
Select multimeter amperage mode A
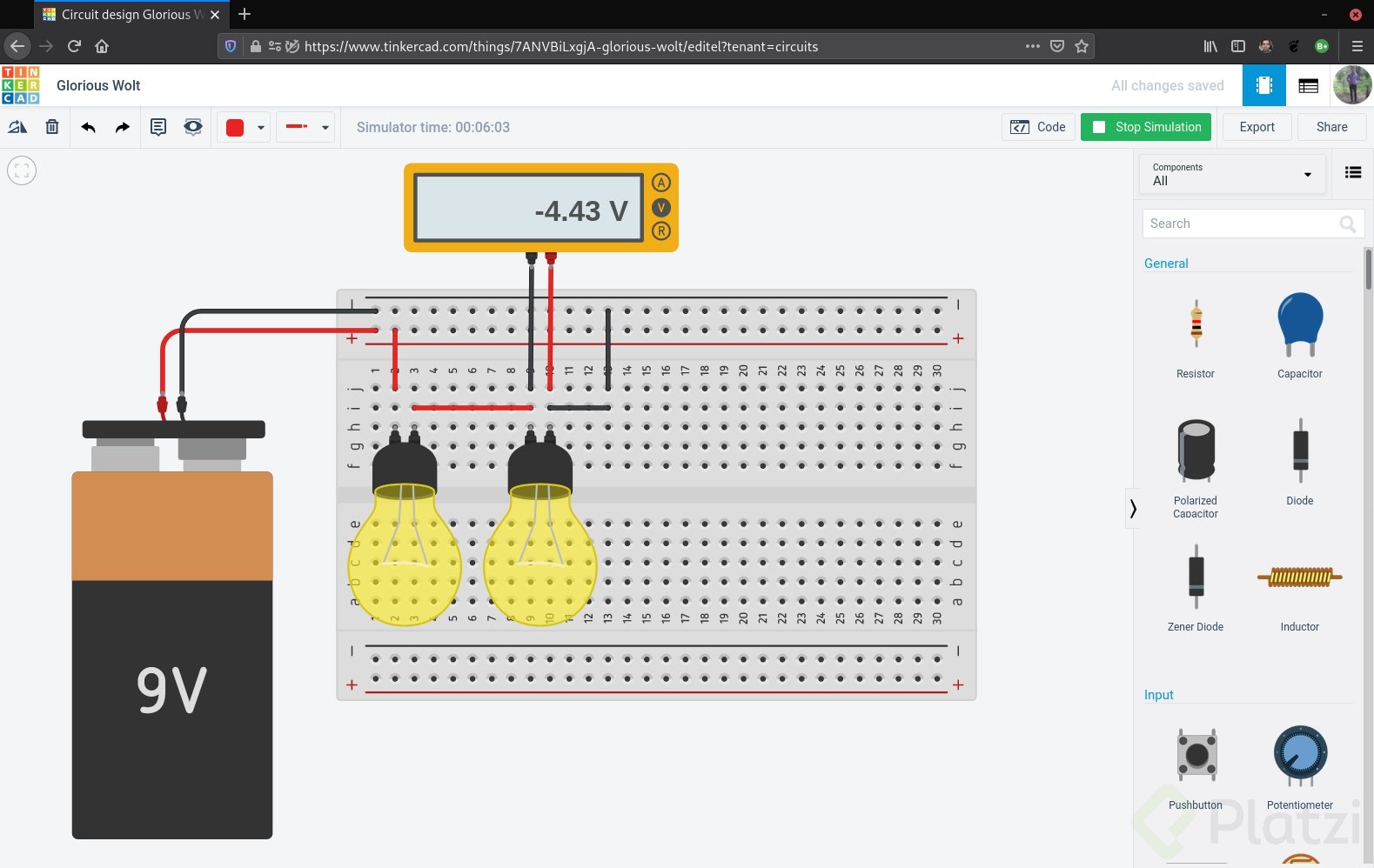tap(661, 183)
